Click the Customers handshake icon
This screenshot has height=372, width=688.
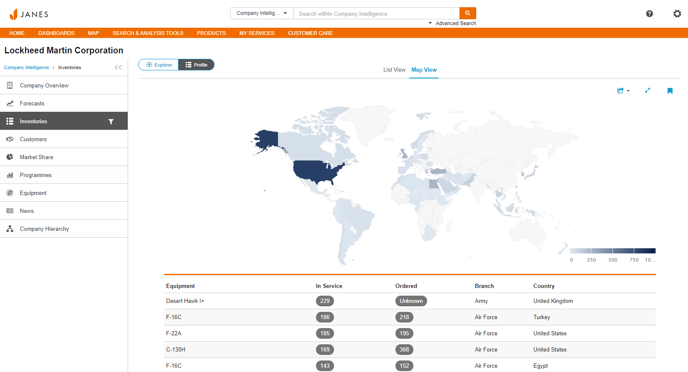point(10,139)
